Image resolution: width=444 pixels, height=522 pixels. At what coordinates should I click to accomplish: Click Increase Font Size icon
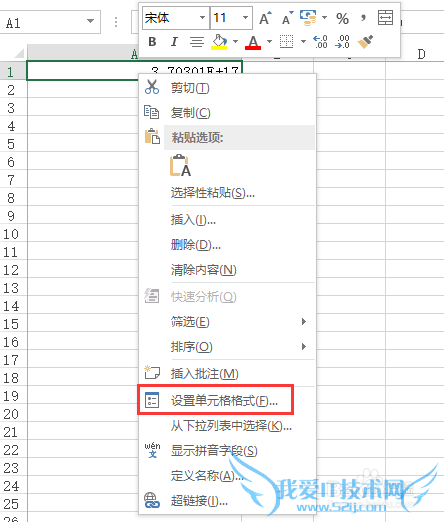(265, 18)
